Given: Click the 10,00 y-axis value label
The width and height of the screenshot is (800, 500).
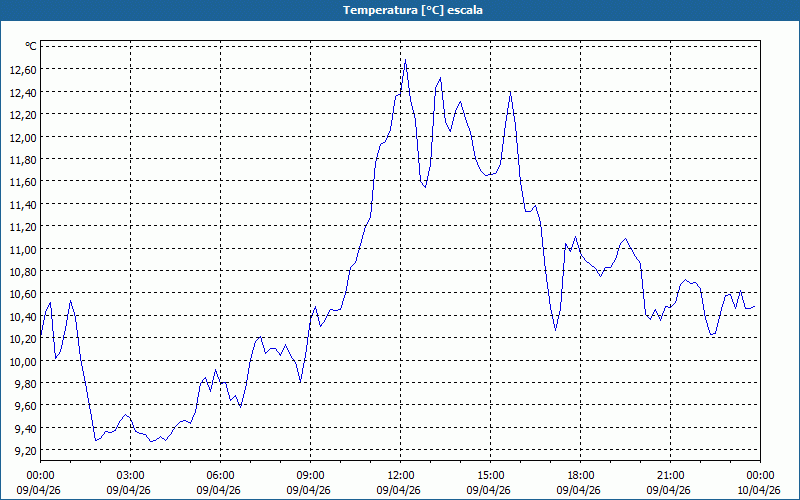Looking at the screenshot, I should [x=23, y=361].
